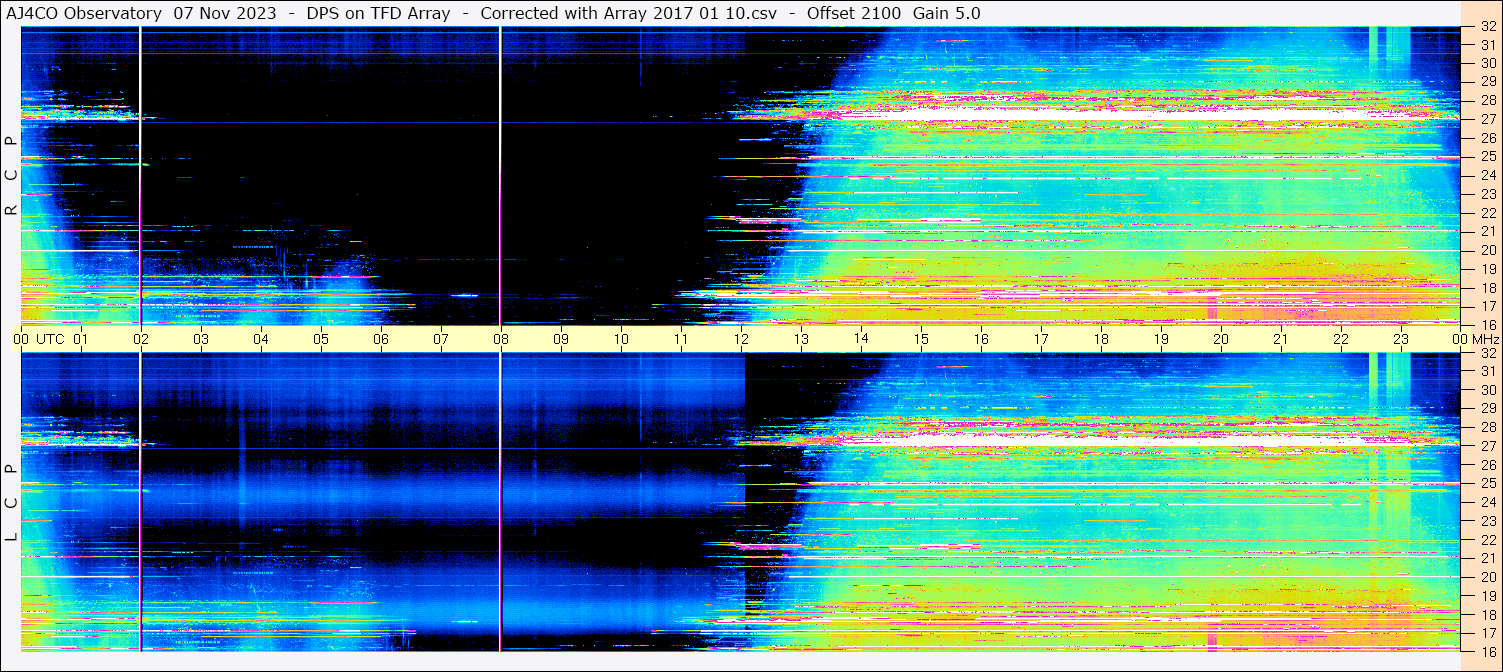The image size is (1503, 672).
Task: Select the 25 MHz label on the lower frequency scale
Action: click(1487, 484)
